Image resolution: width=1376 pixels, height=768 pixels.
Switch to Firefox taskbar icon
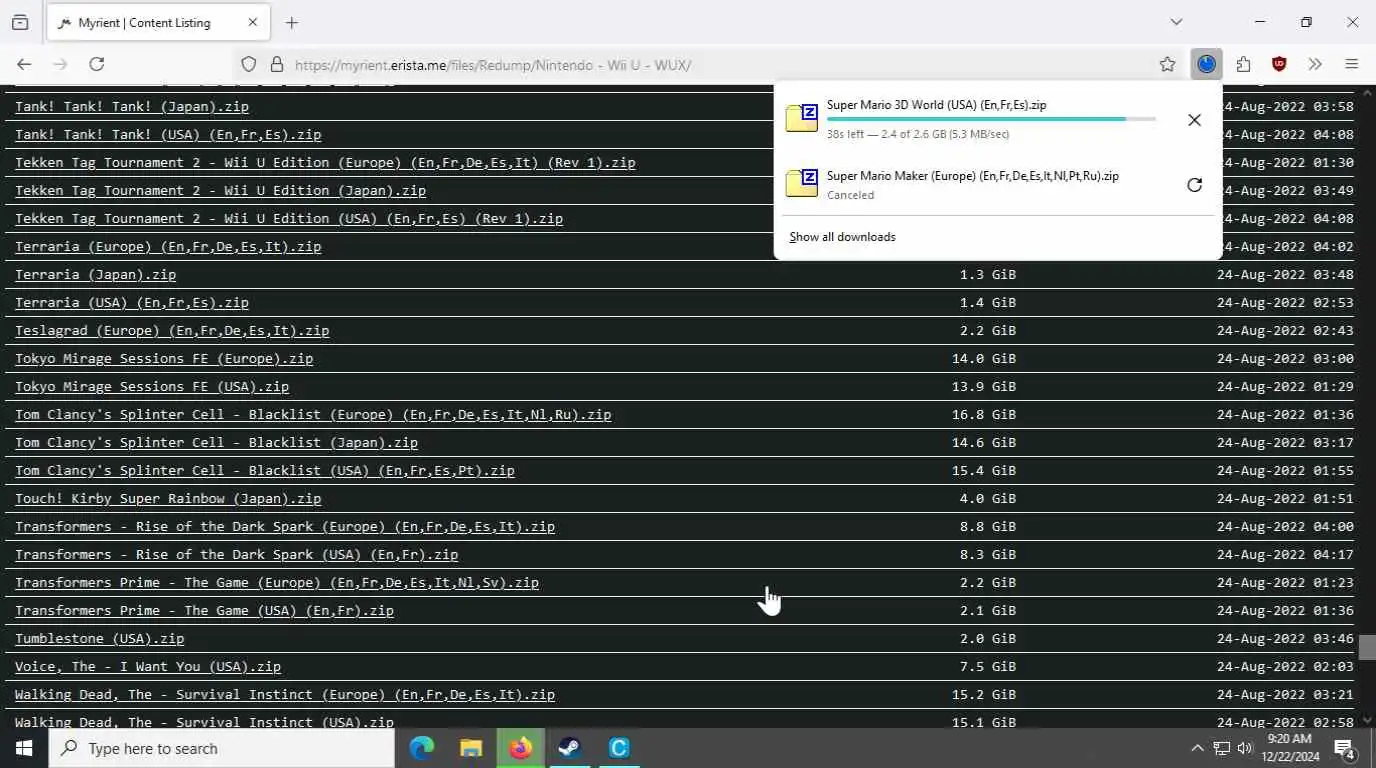click(520, 748)
